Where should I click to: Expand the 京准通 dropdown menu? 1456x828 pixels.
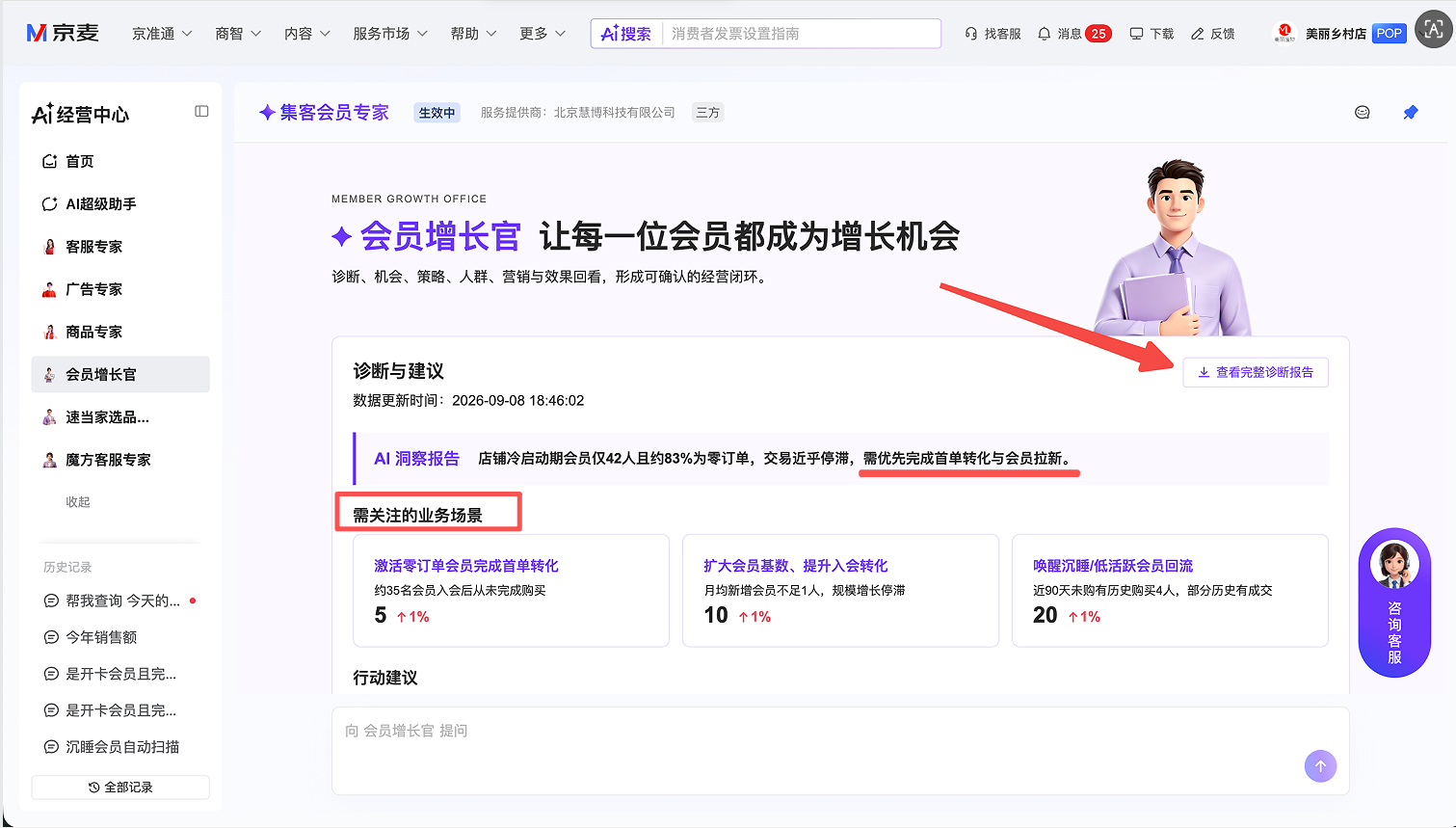(162, 34)
